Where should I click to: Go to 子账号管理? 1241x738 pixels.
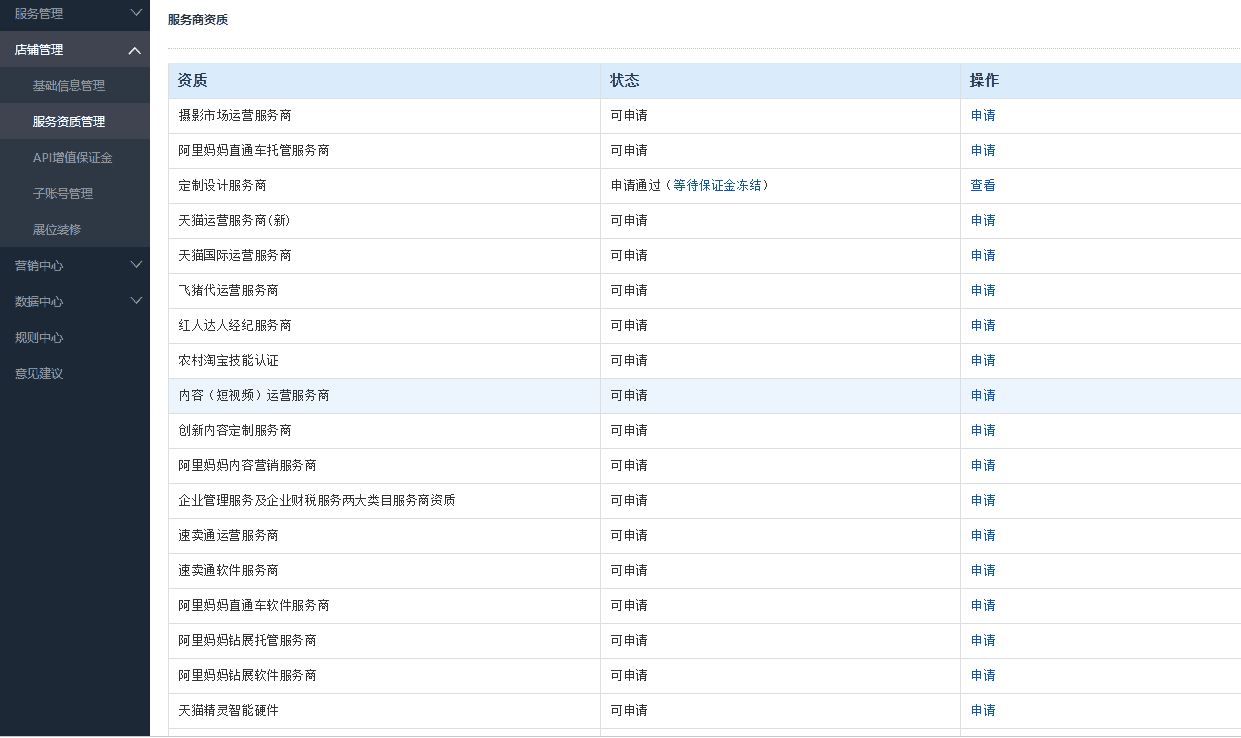63,194
